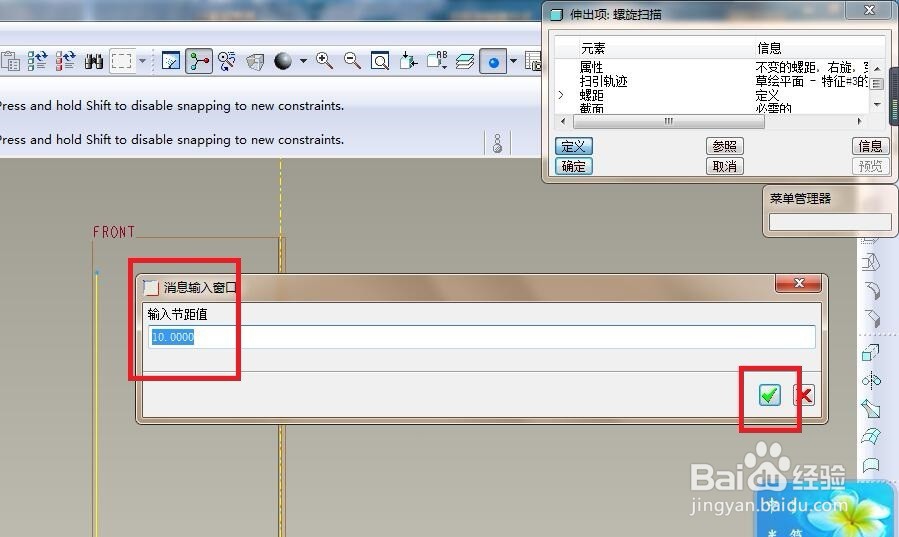Click the zoom out magnifier icon
The width and height of the screenshot is (899, 537).
tap(352, 61)
